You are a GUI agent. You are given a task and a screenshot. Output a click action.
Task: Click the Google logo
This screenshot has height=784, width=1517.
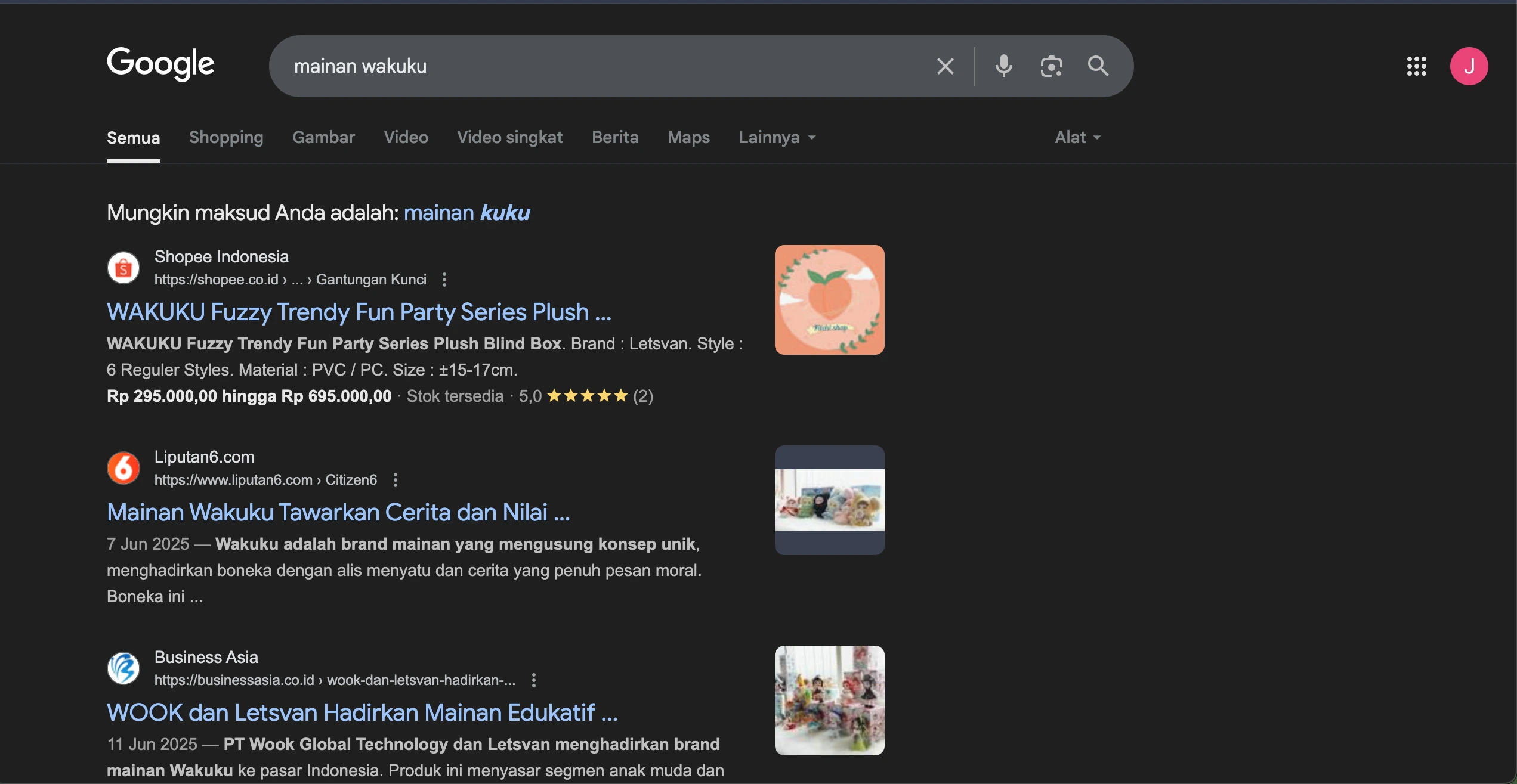point(160,64)
